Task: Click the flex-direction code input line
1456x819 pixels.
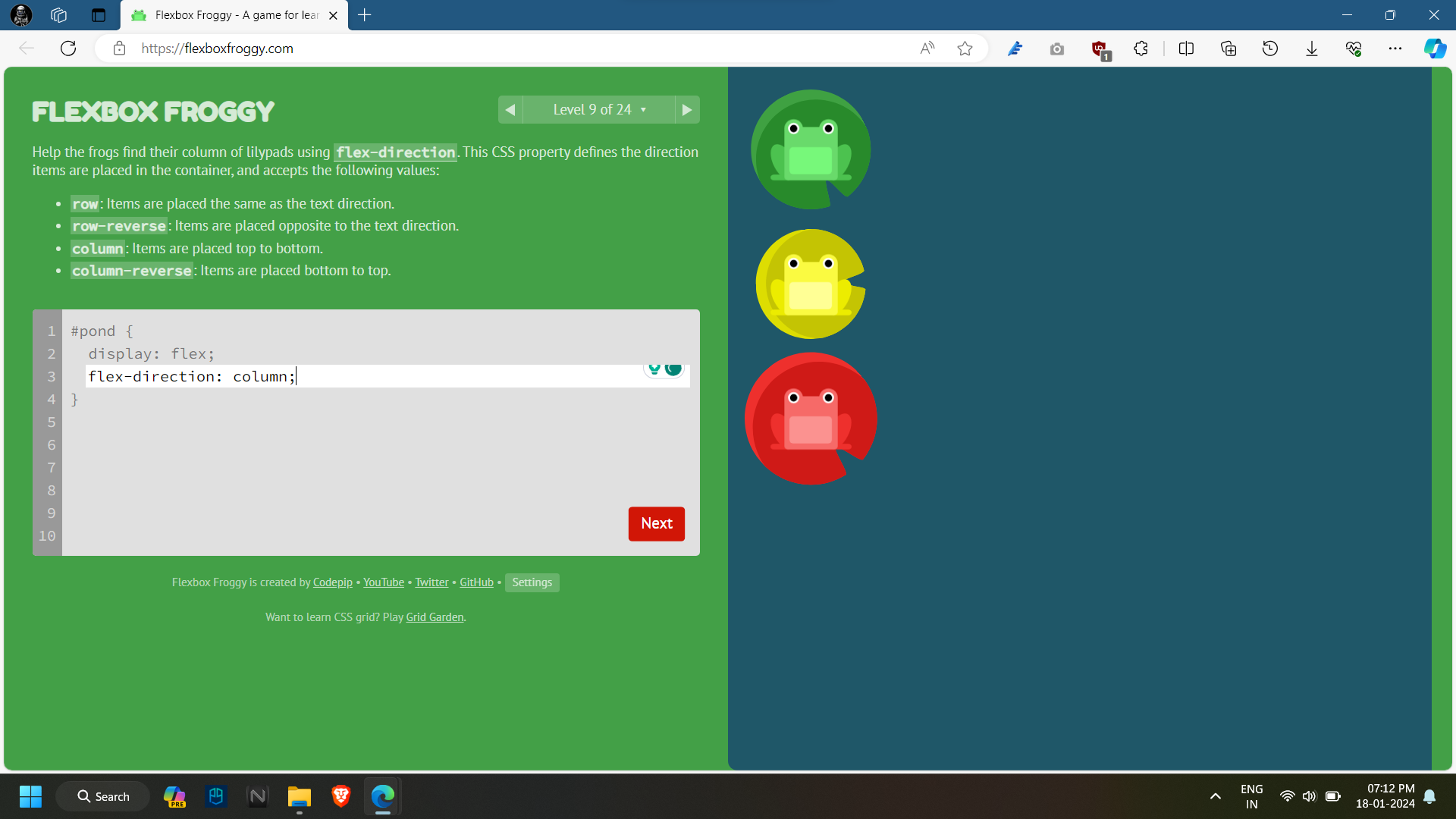Action: (364, 376)
